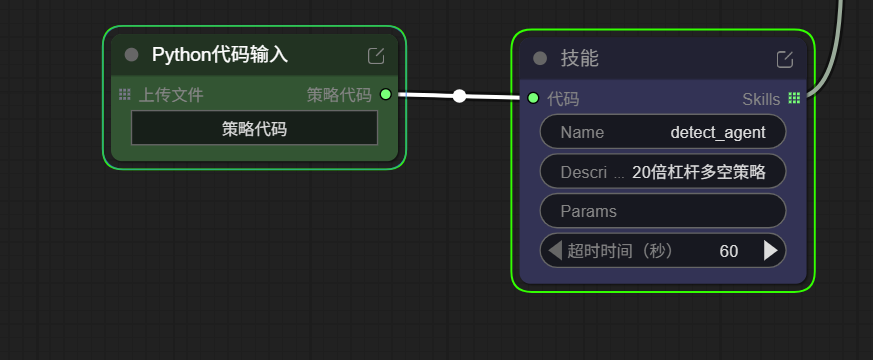Open the edit icon on Python代码输入 node

pyautogui.click(x=376, y=56)
